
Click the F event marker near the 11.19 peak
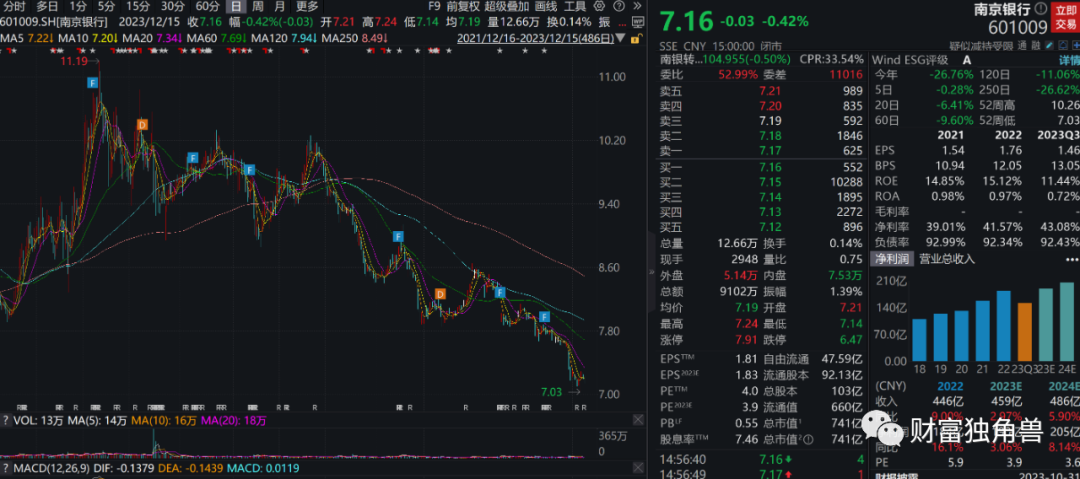93,83
